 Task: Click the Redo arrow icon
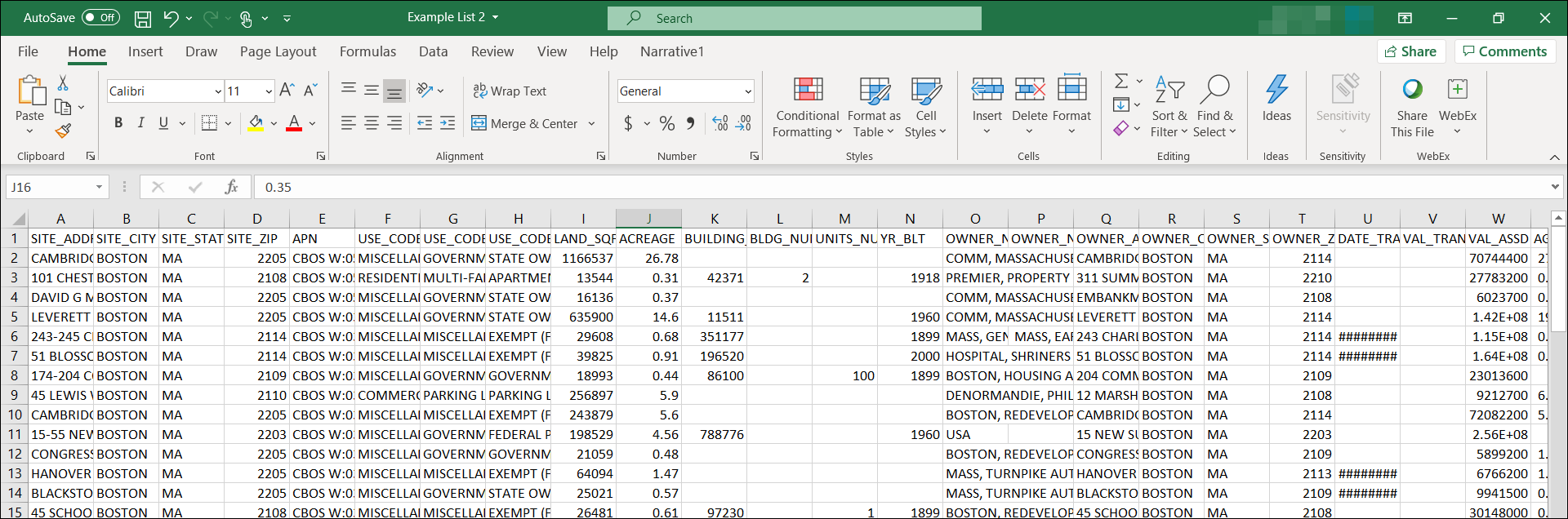[210, 18]
